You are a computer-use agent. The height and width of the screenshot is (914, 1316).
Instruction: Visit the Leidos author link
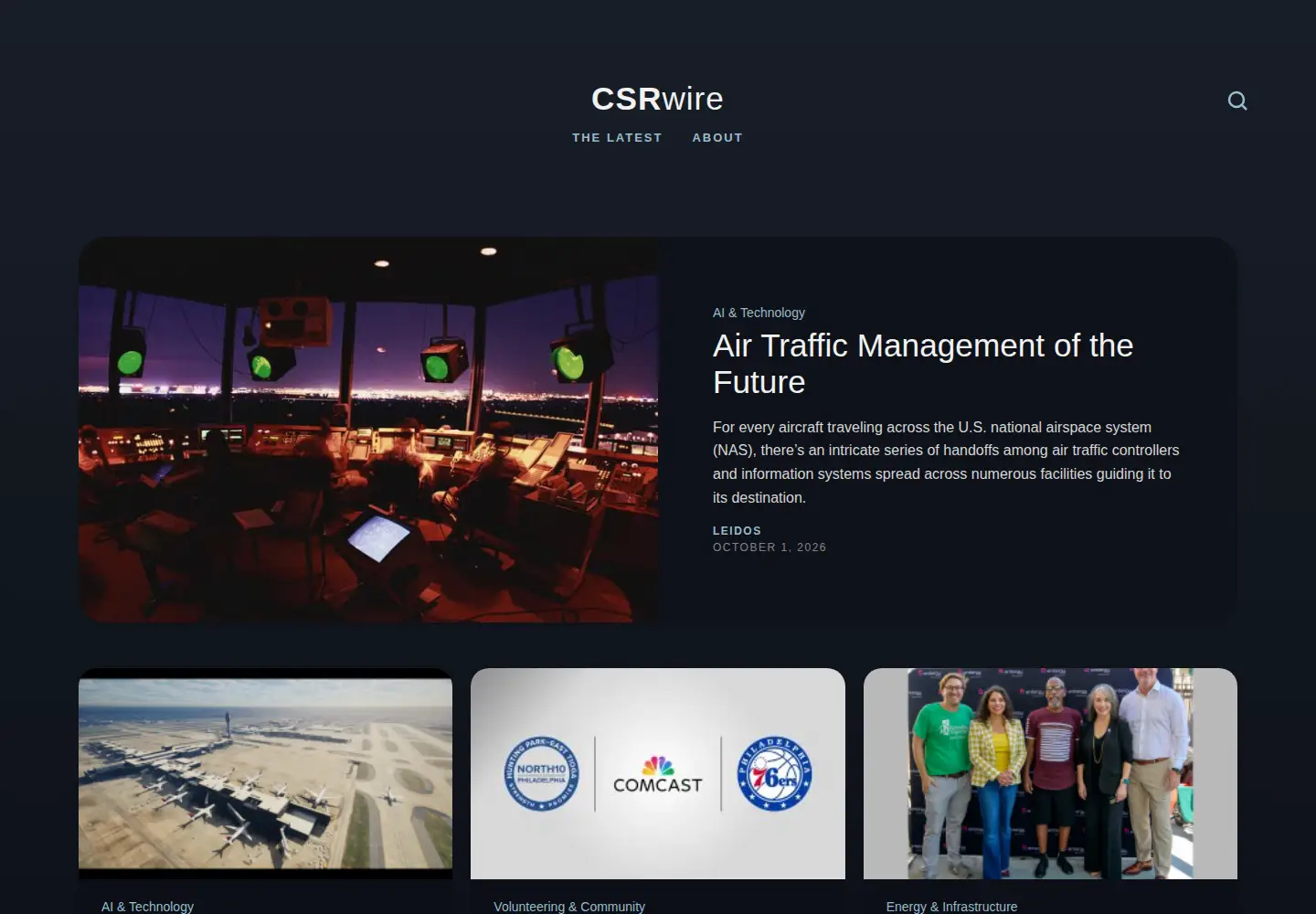(737, 531)
